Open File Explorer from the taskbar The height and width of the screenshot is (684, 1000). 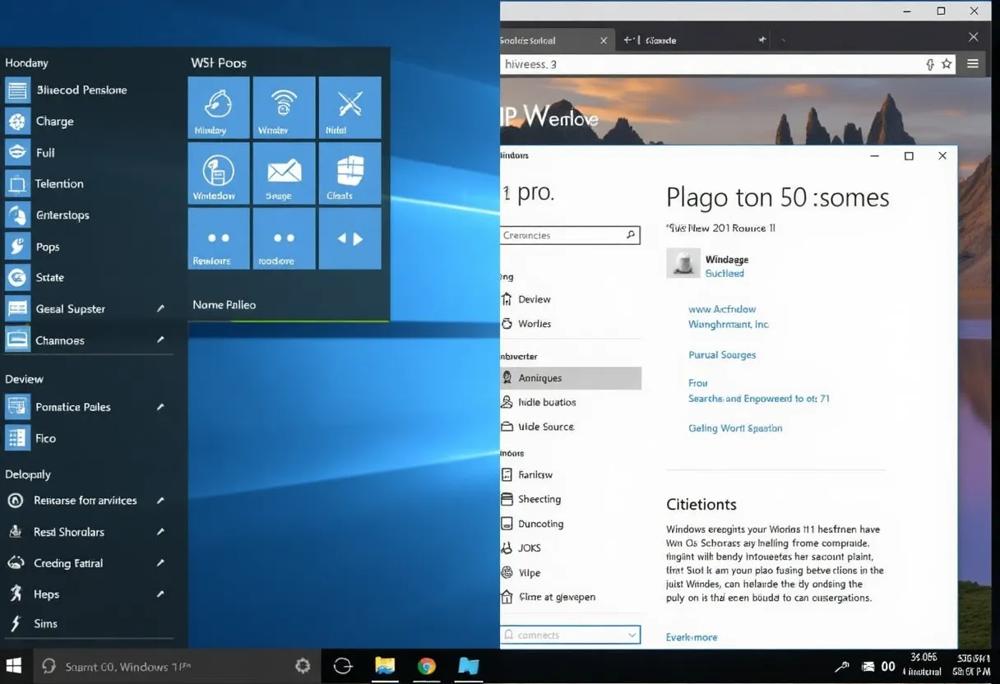pyautogui.click(x=385, y=666)
